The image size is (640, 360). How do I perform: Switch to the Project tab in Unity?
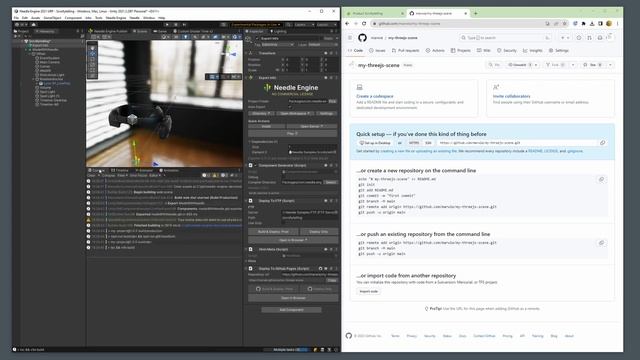(21, 31)
